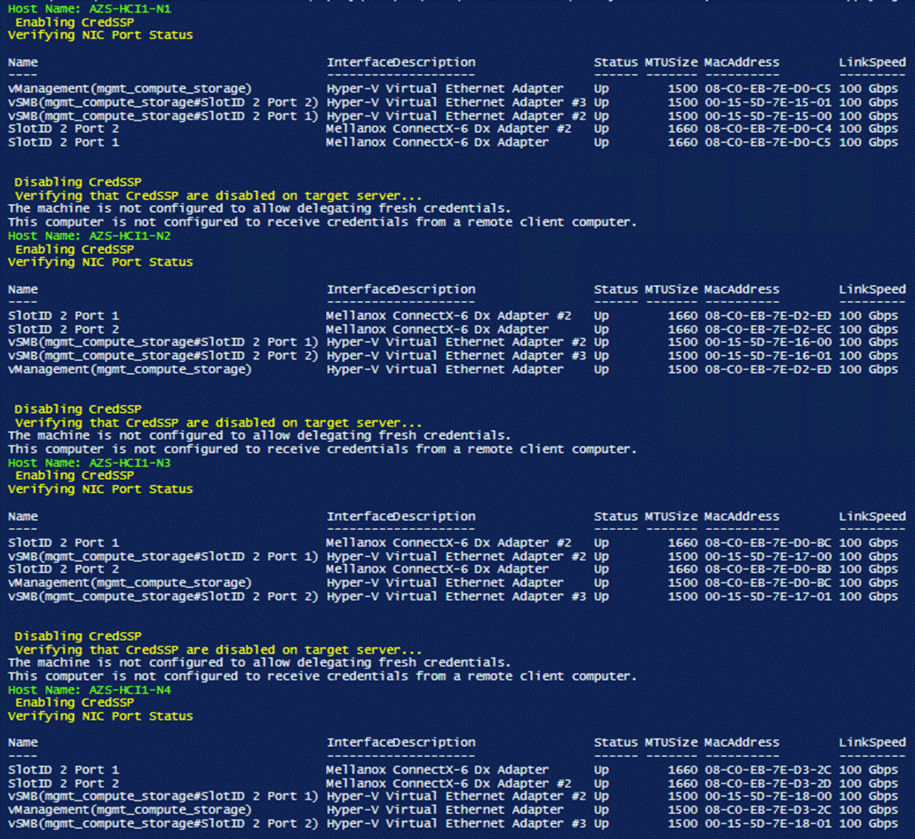915x839 pixels.
Task: Select MAC address 08-C0-EB-7E-D0-BD
Action: click(767, 569)
